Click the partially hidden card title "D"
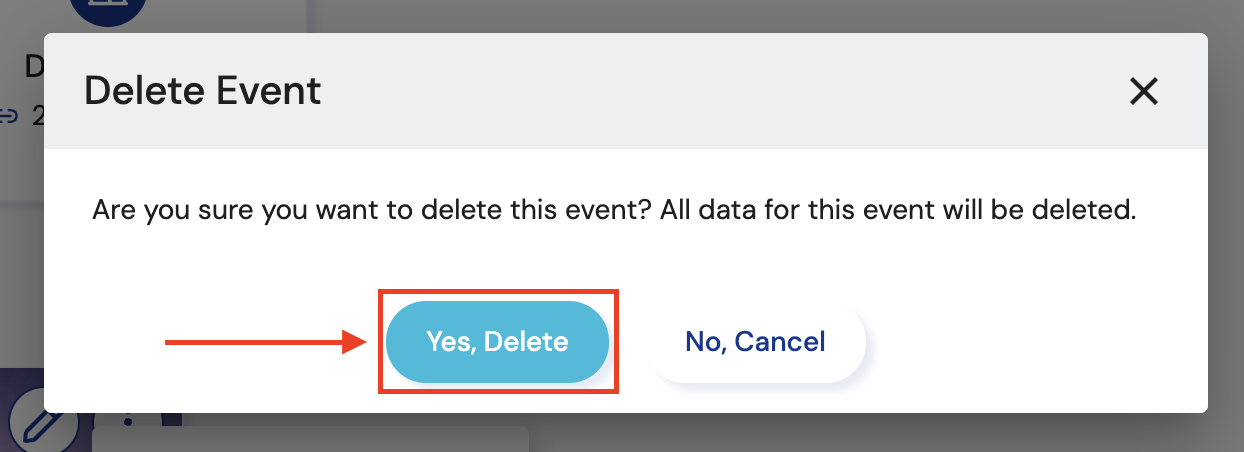The height and width of the screenshot is (452, 1244). [x=33, y=67]
